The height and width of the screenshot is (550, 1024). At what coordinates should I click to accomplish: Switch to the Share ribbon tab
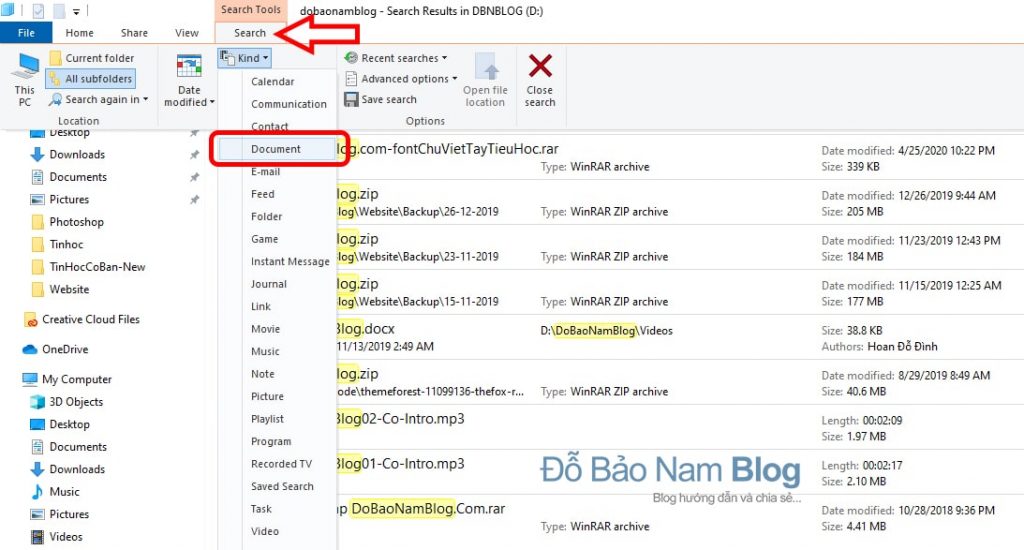point(134,33)
